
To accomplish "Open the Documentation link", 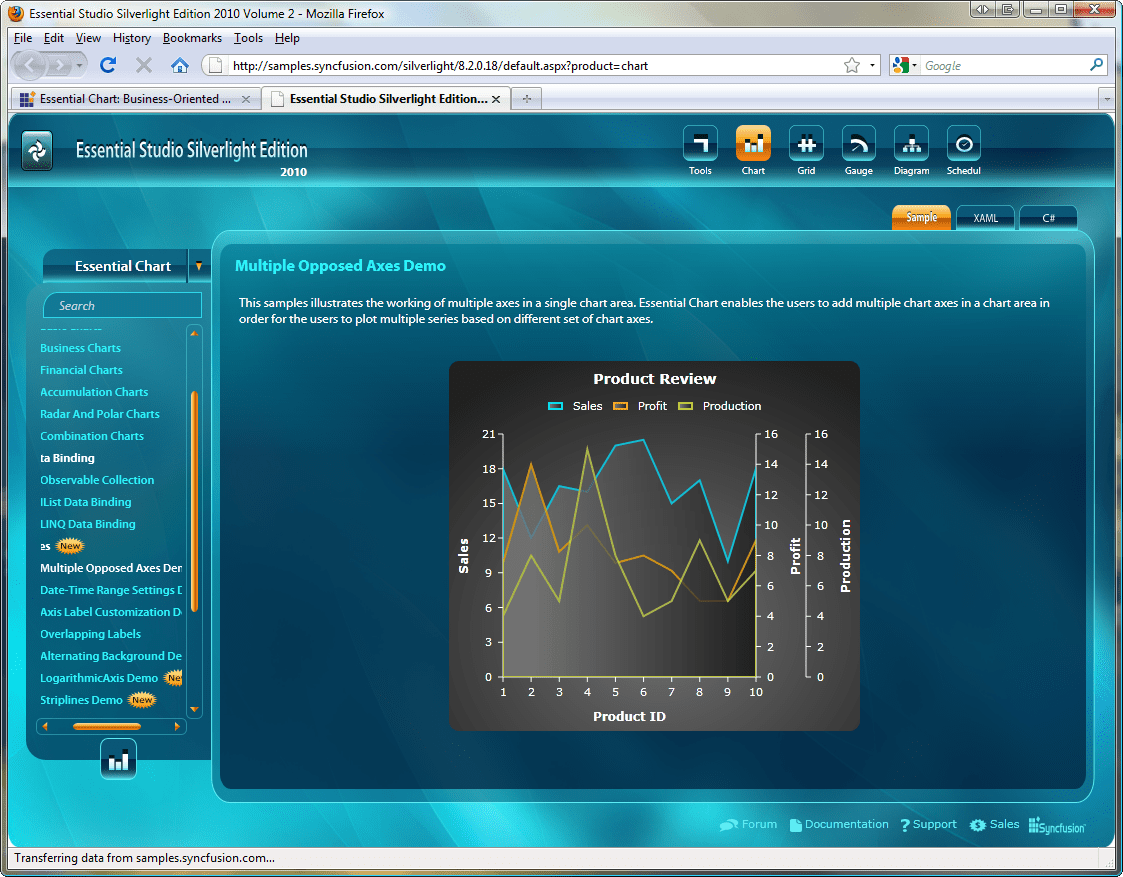I will click(839, 824).
